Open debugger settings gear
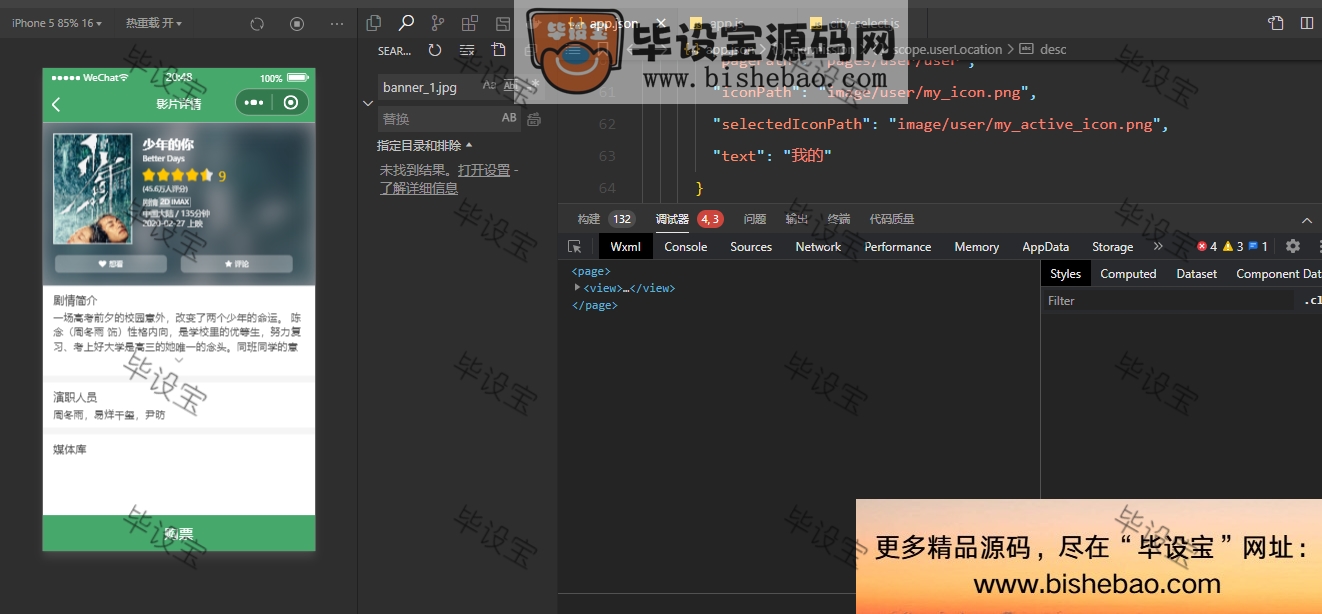This screenshot has width=1322, height=614. pyautogui.click(x=1293, y=246)
